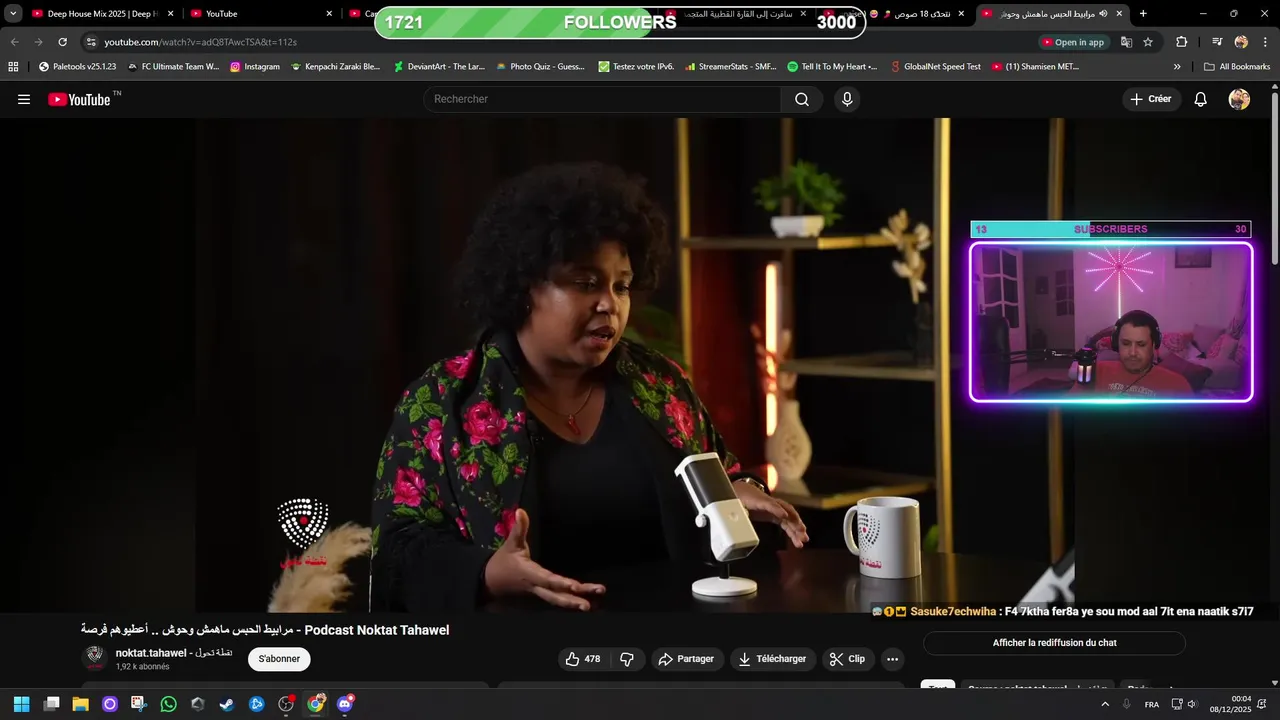
Task: Open the YouTube hamburger guide menu
Action: click(24, 99)
